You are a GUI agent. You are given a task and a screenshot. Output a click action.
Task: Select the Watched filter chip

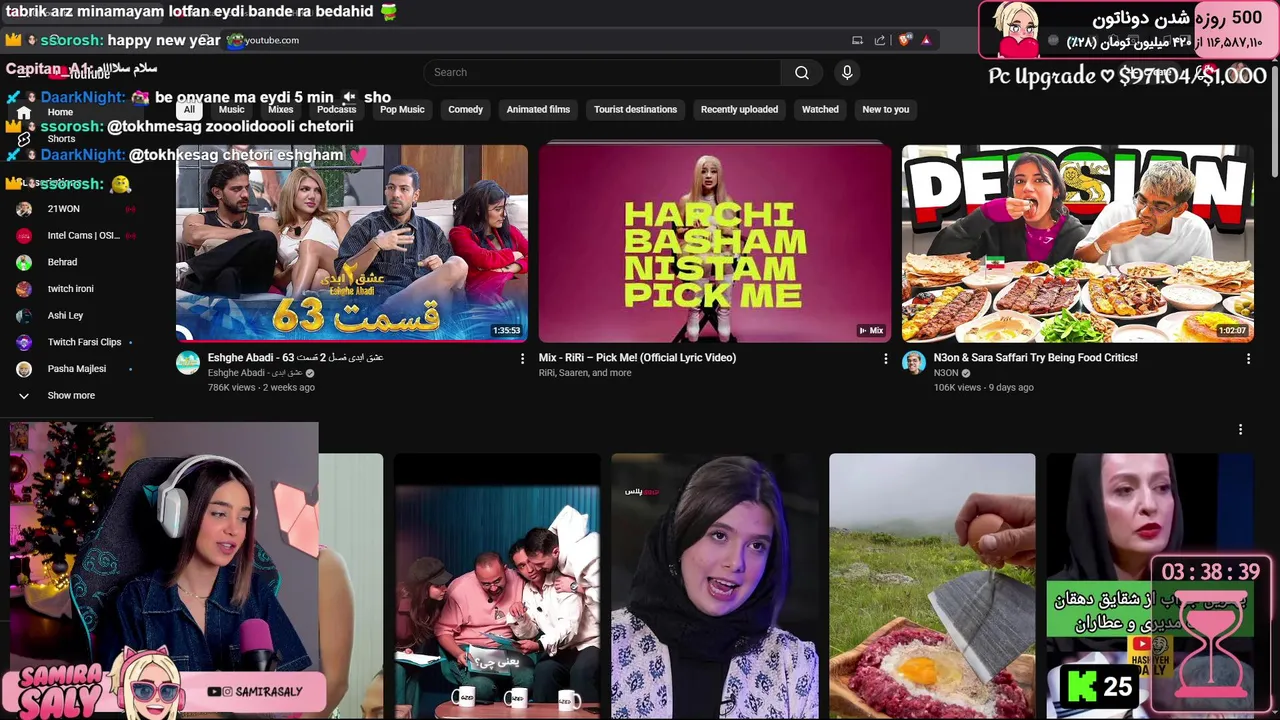point(820,110)
